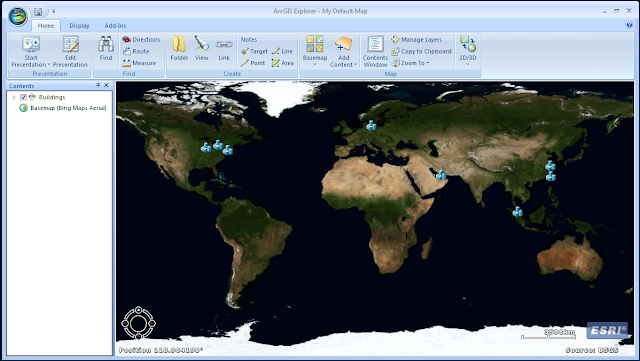Click Copy to Clipboard
This screenshot has width=640, height=361.
(422, 51)
